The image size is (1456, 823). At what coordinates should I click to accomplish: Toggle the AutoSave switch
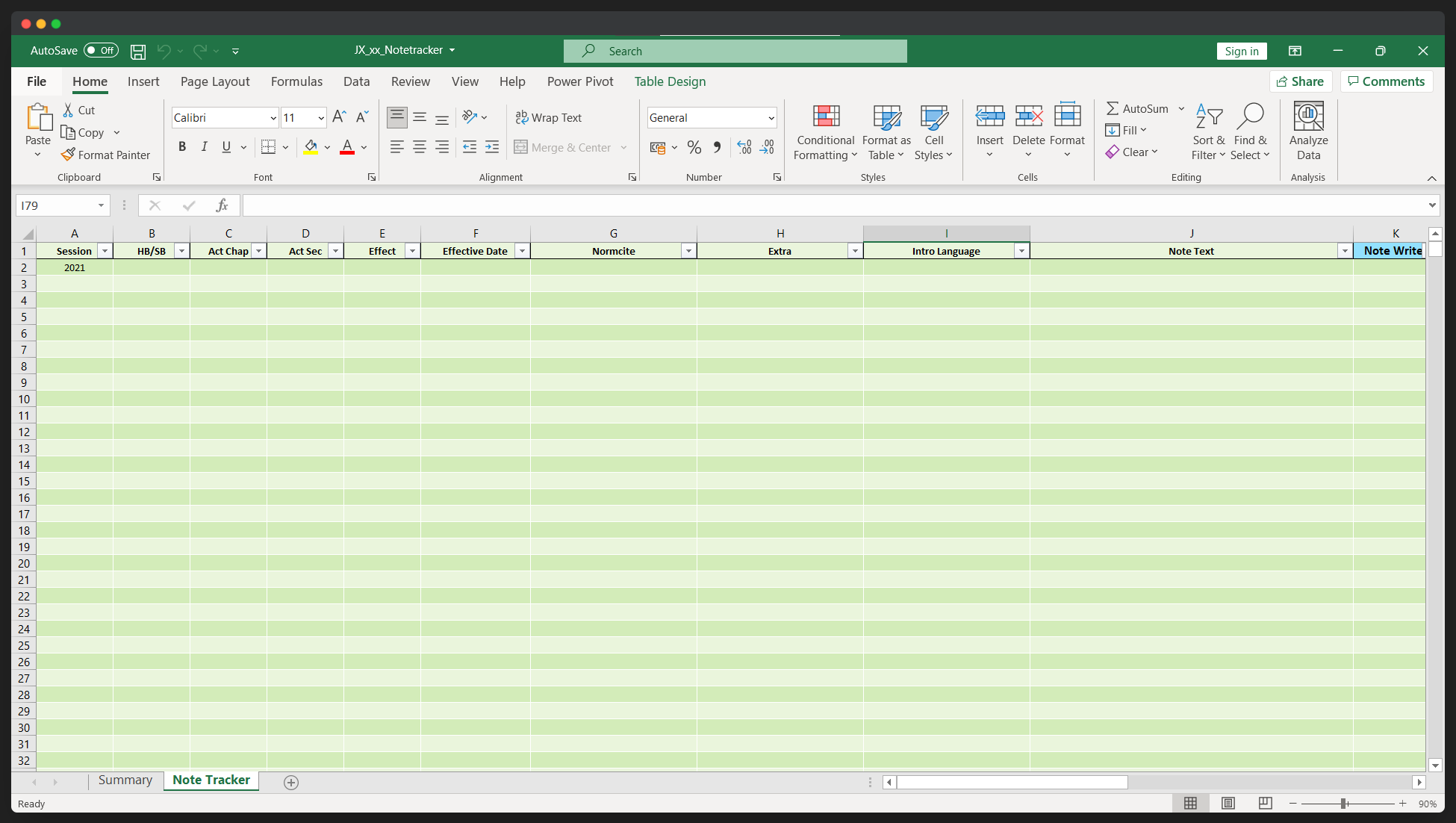pyautogui.click(x=101, y=51)
